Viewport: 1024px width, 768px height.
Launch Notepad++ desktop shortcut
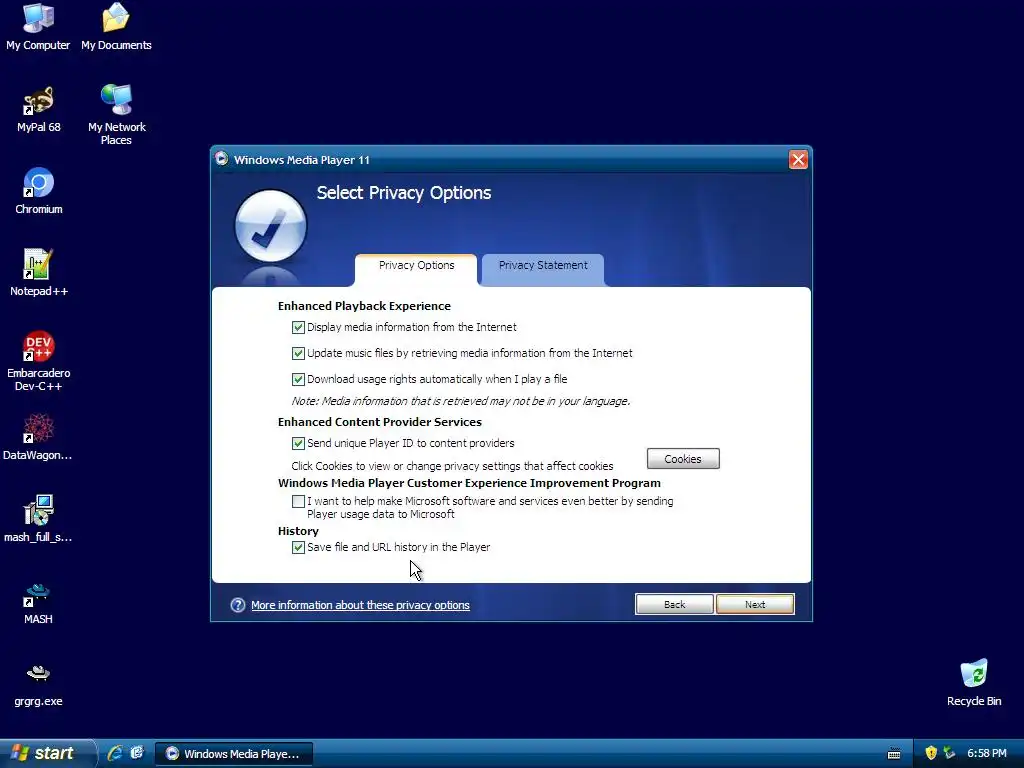tap(39, 272)
